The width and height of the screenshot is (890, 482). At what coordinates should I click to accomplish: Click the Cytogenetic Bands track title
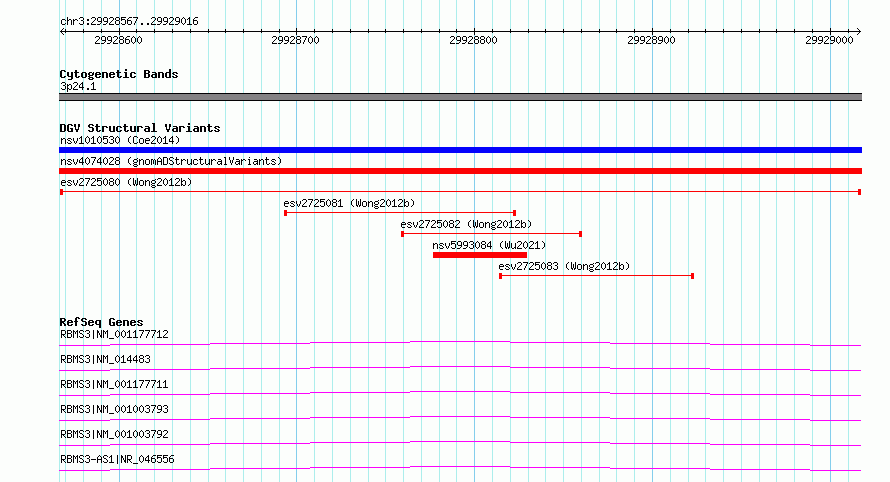(x=119, y=74)
